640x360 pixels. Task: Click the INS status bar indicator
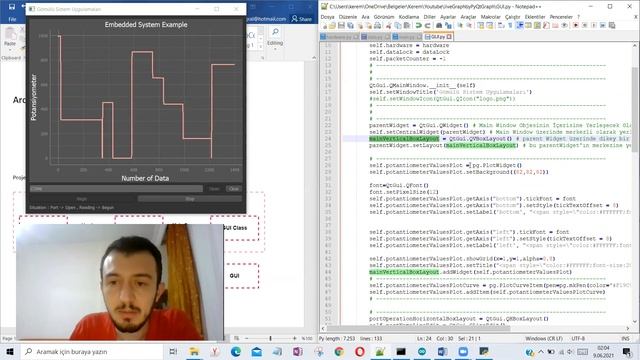[x=625, y=338]
